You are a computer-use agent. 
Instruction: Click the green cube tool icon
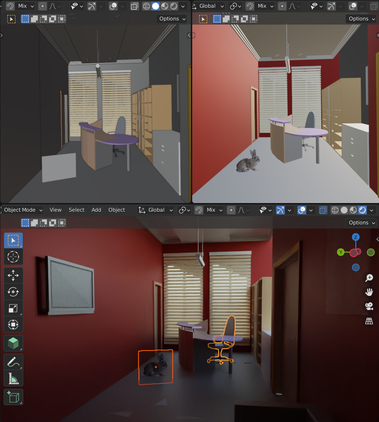coord(13,343)
